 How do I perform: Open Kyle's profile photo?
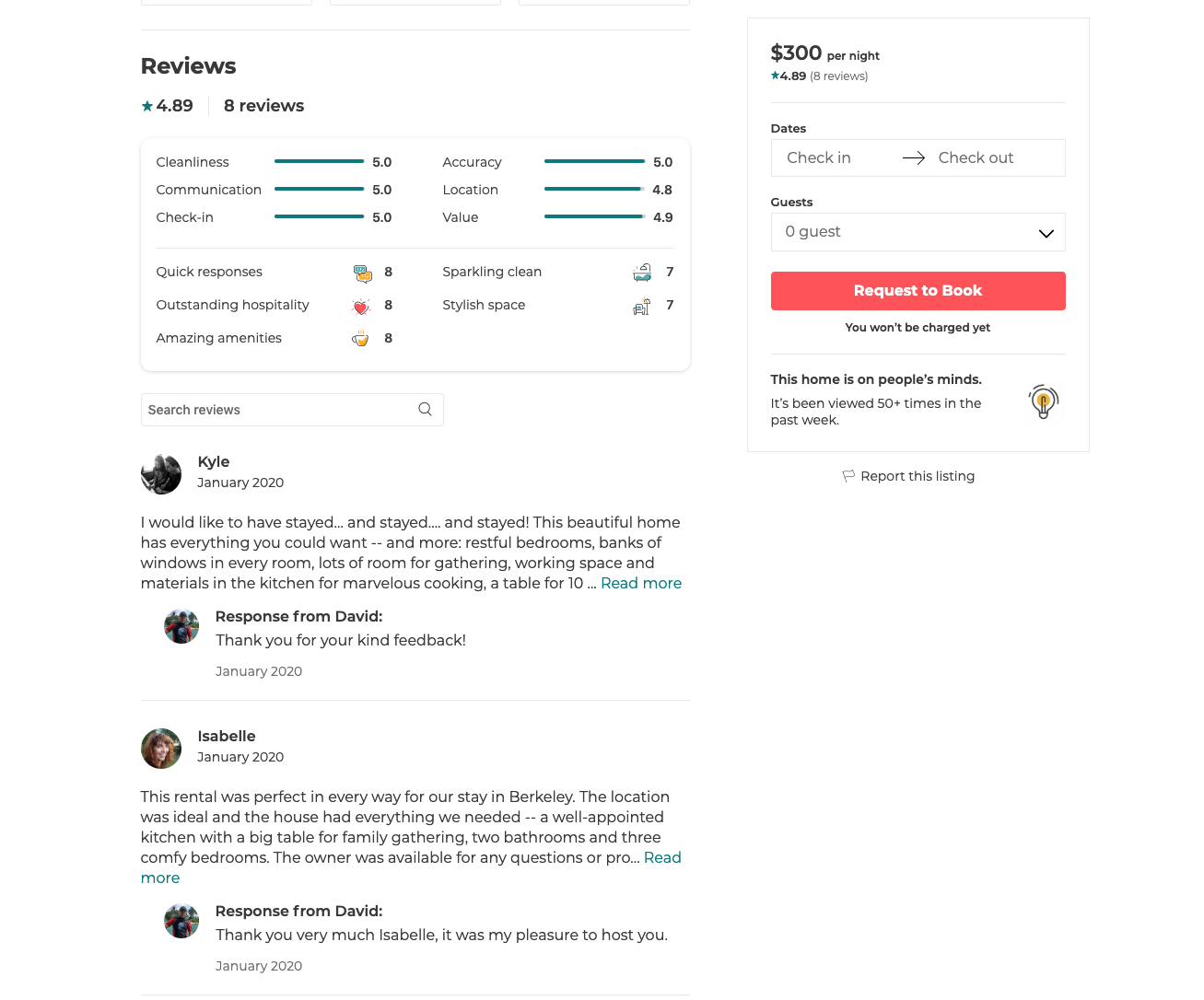tap(161, 474)
